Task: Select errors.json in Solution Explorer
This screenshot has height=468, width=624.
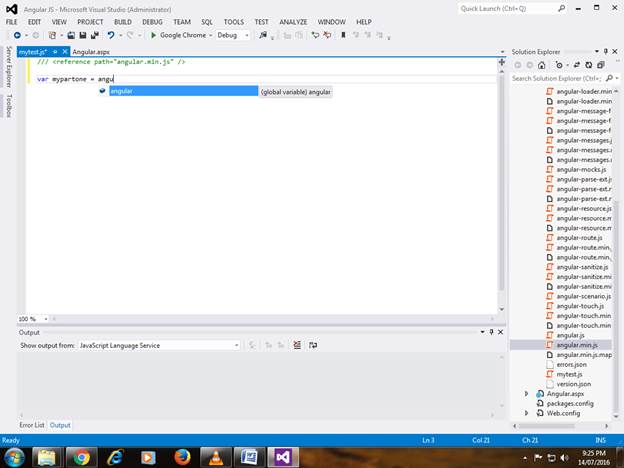Action: (x=571, y=365)
